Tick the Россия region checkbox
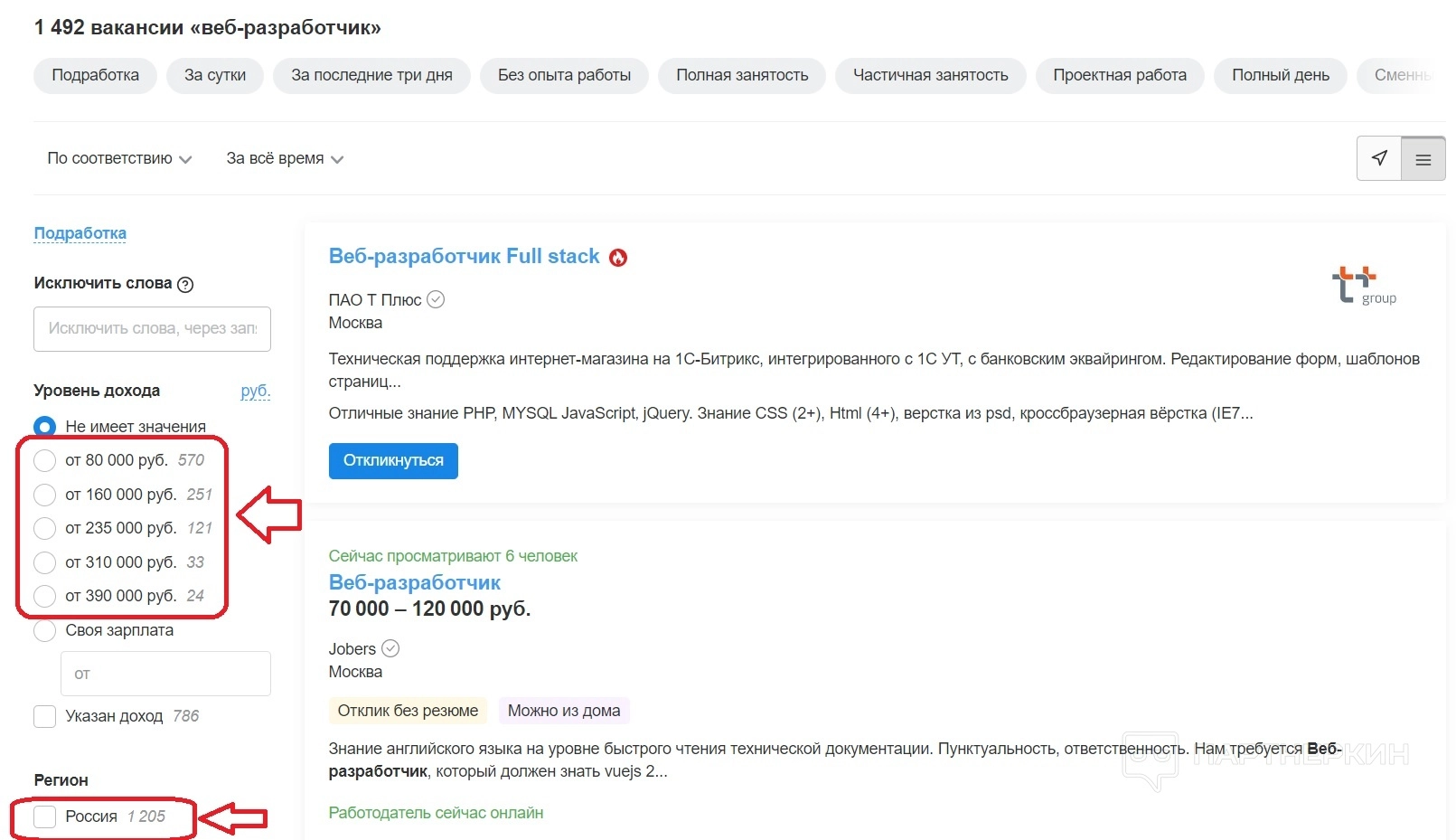 pyautogui.click(x=44, y=816)
